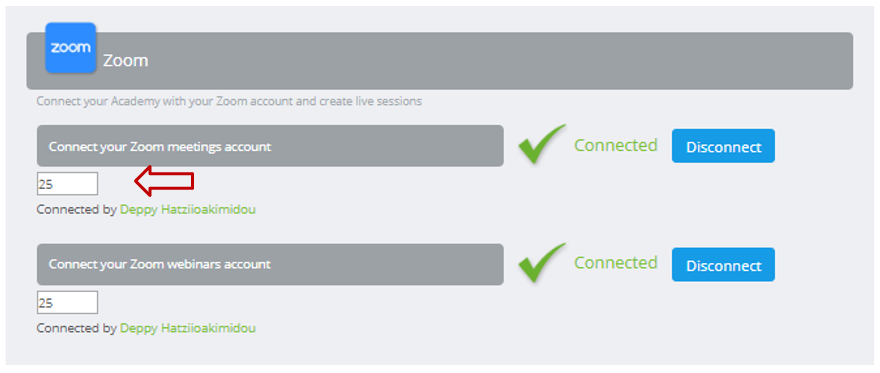The image size is (880, 373).
Task: Disconnect the Zoom meetings account
Action: 723,146
